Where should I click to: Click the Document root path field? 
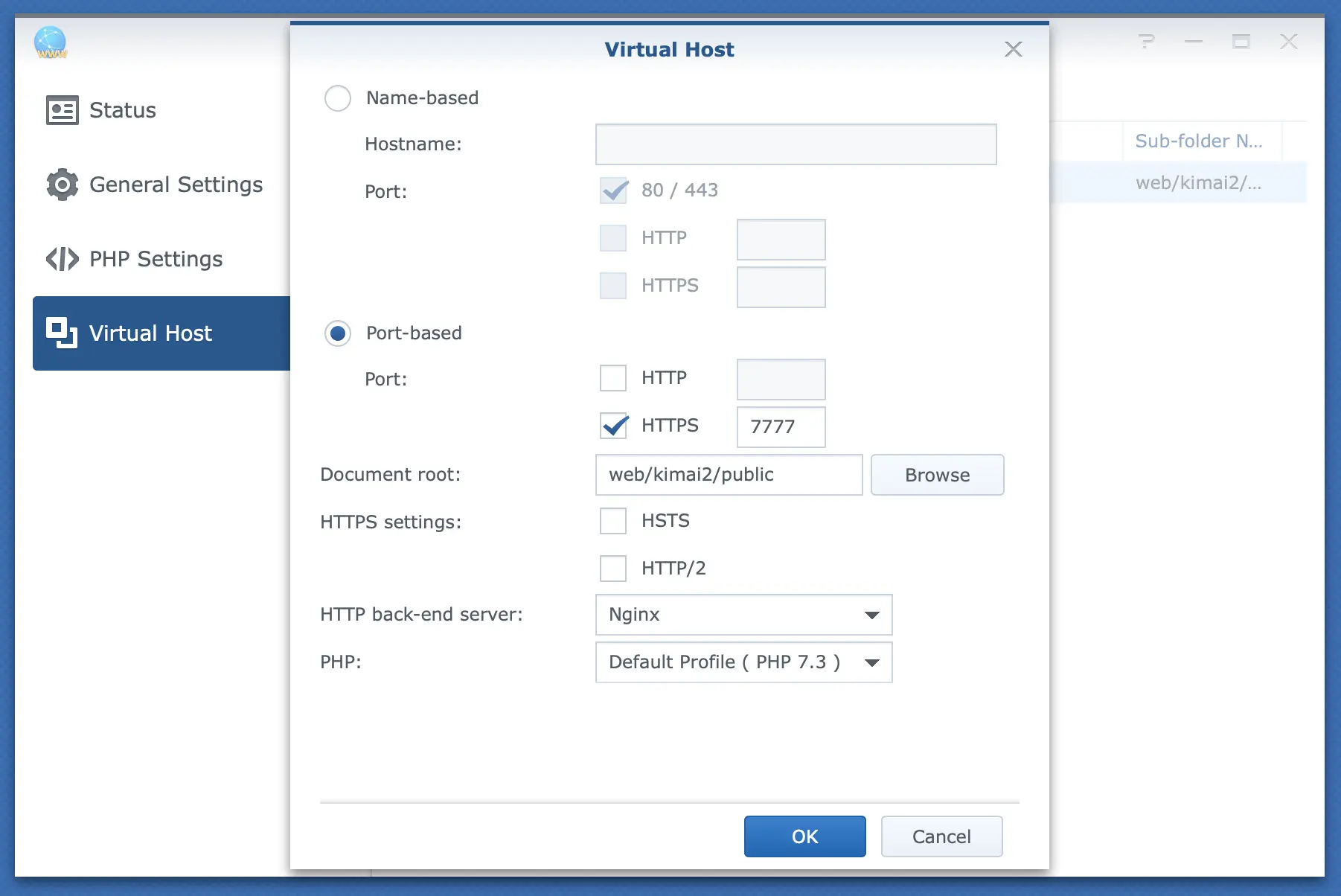pos(729,475)
